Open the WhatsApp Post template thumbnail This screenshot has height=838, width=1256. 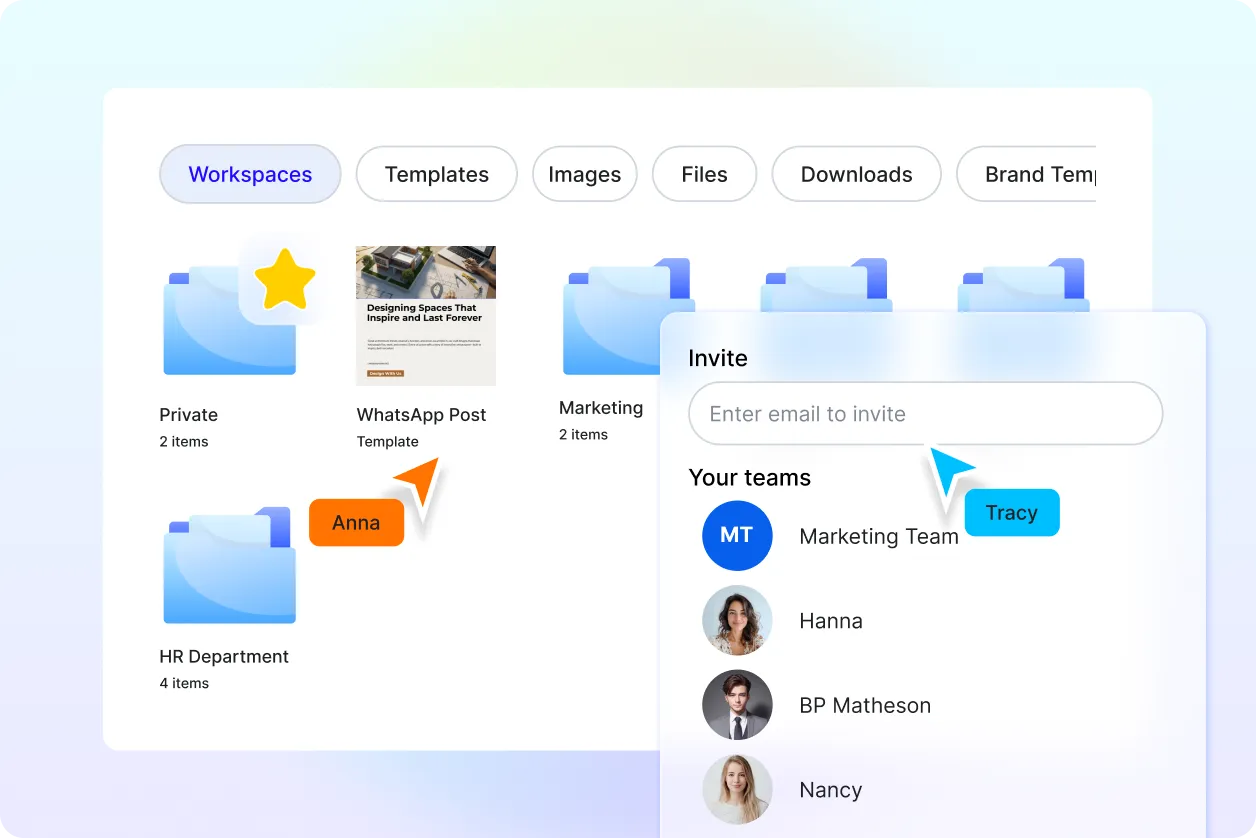[x=426, y=316]
